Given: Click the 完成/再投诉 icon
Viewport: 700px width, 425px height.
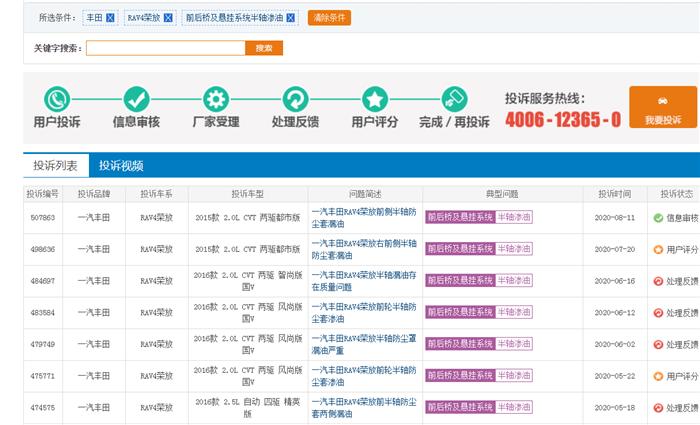Looking at the screenshot, I should [x=454, y=99].
